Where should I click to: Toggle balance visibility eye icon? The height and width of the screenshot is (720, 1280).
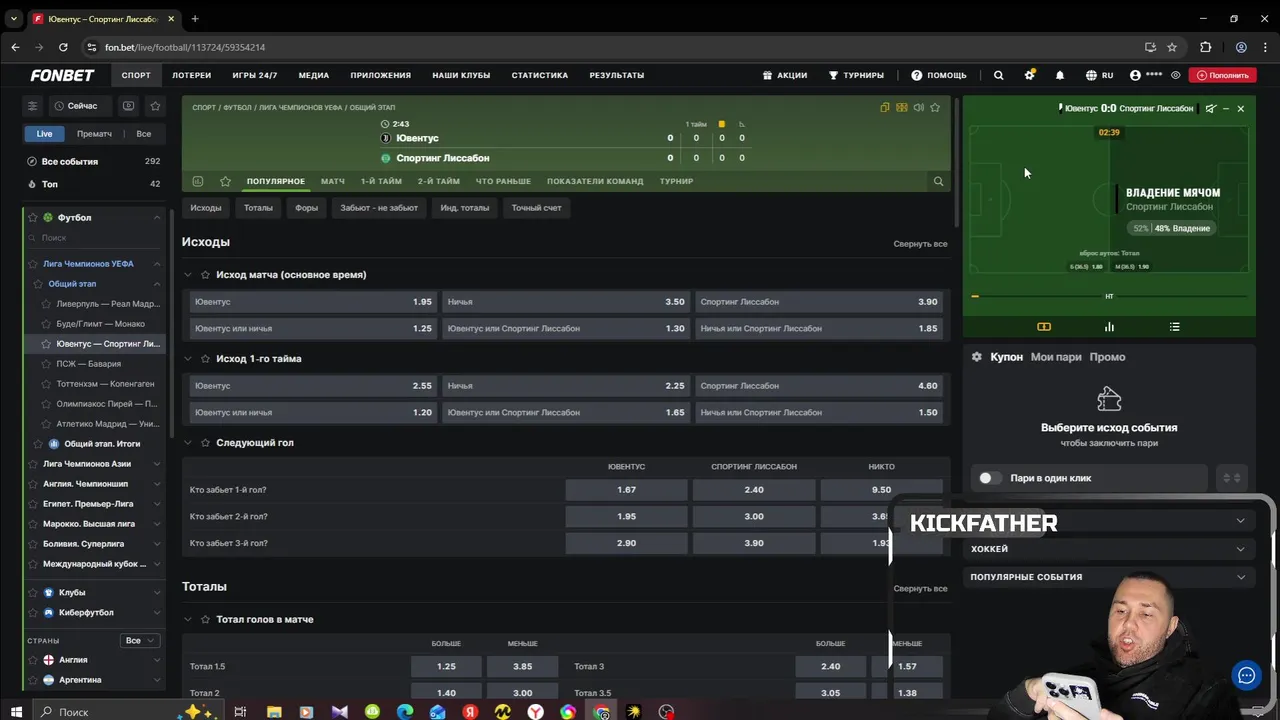(x=1176, y=75)
